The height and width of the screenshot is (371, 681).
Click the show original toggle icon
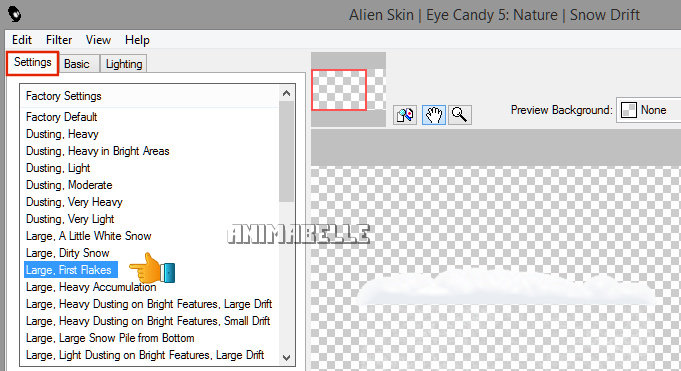pos(405,115)
